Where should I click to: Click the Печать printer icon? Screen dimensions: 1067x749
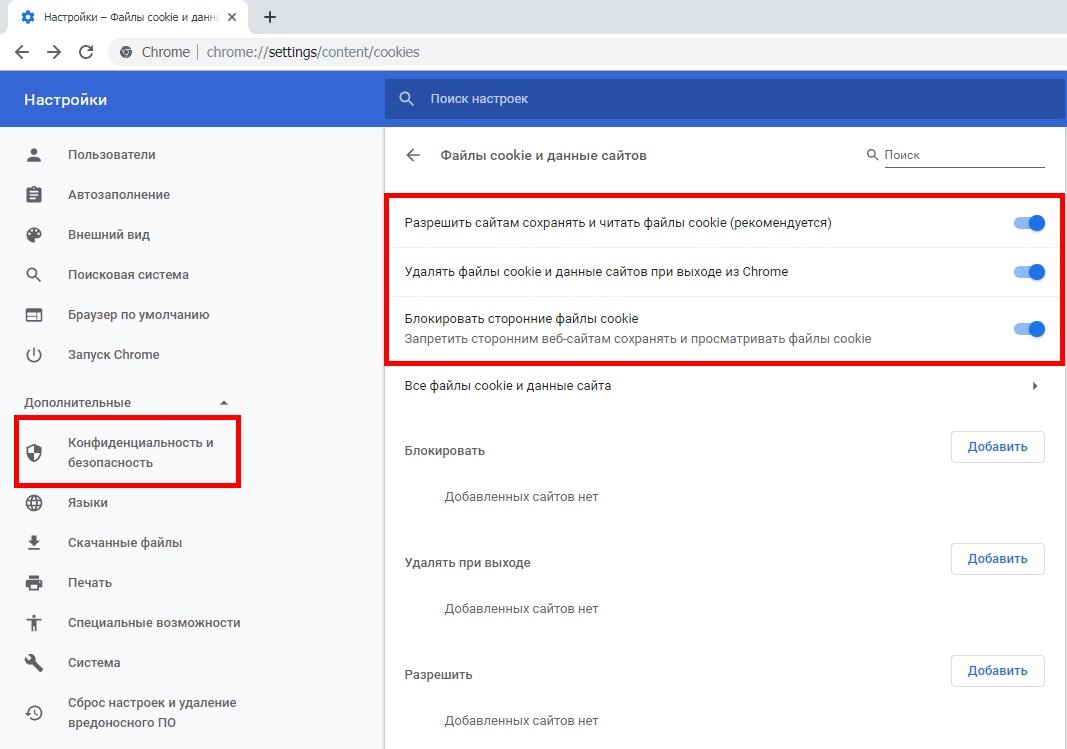pos(33,582)
